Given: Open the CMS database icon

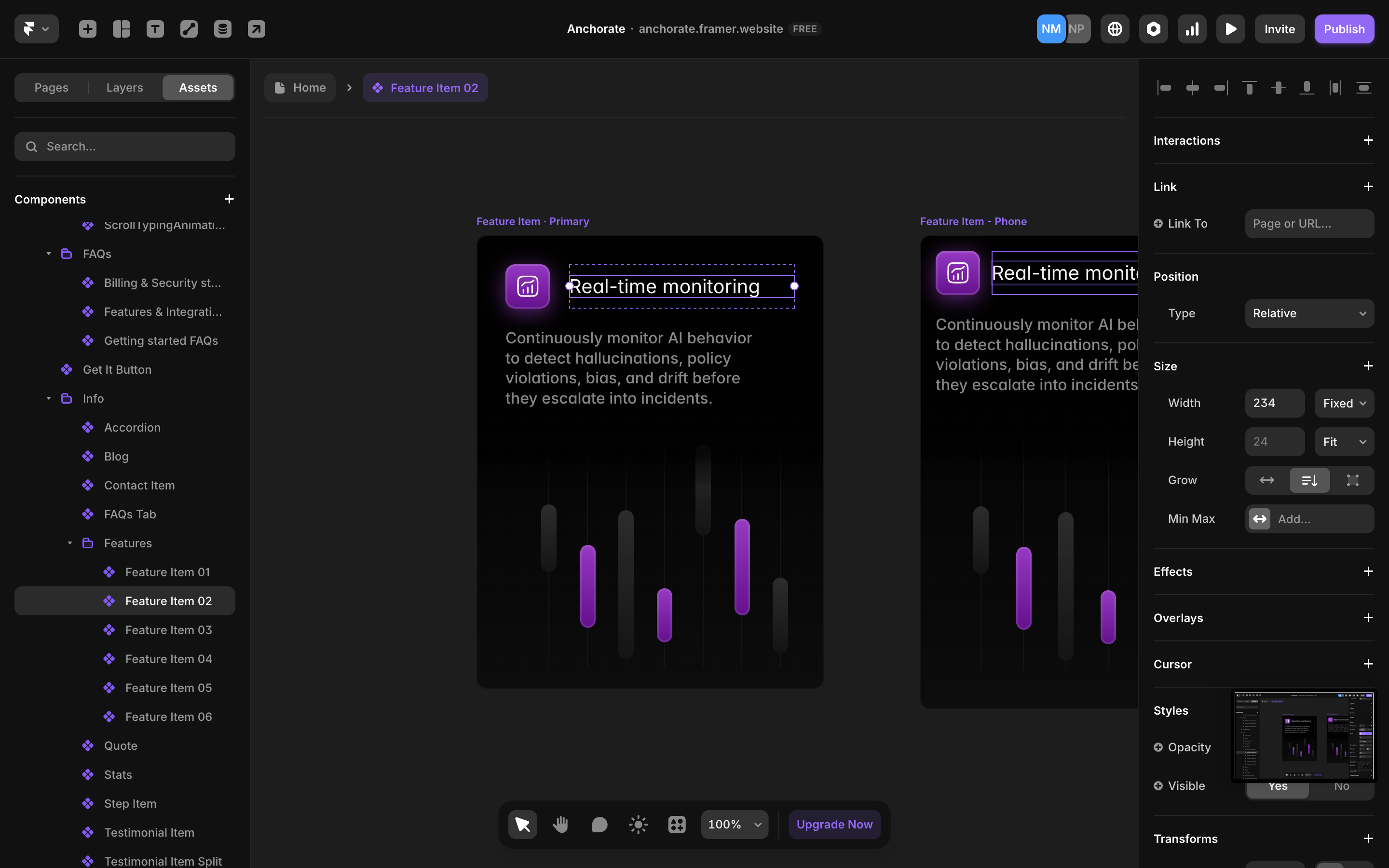Looking at the screenshot, I should (x=223, y=29).
